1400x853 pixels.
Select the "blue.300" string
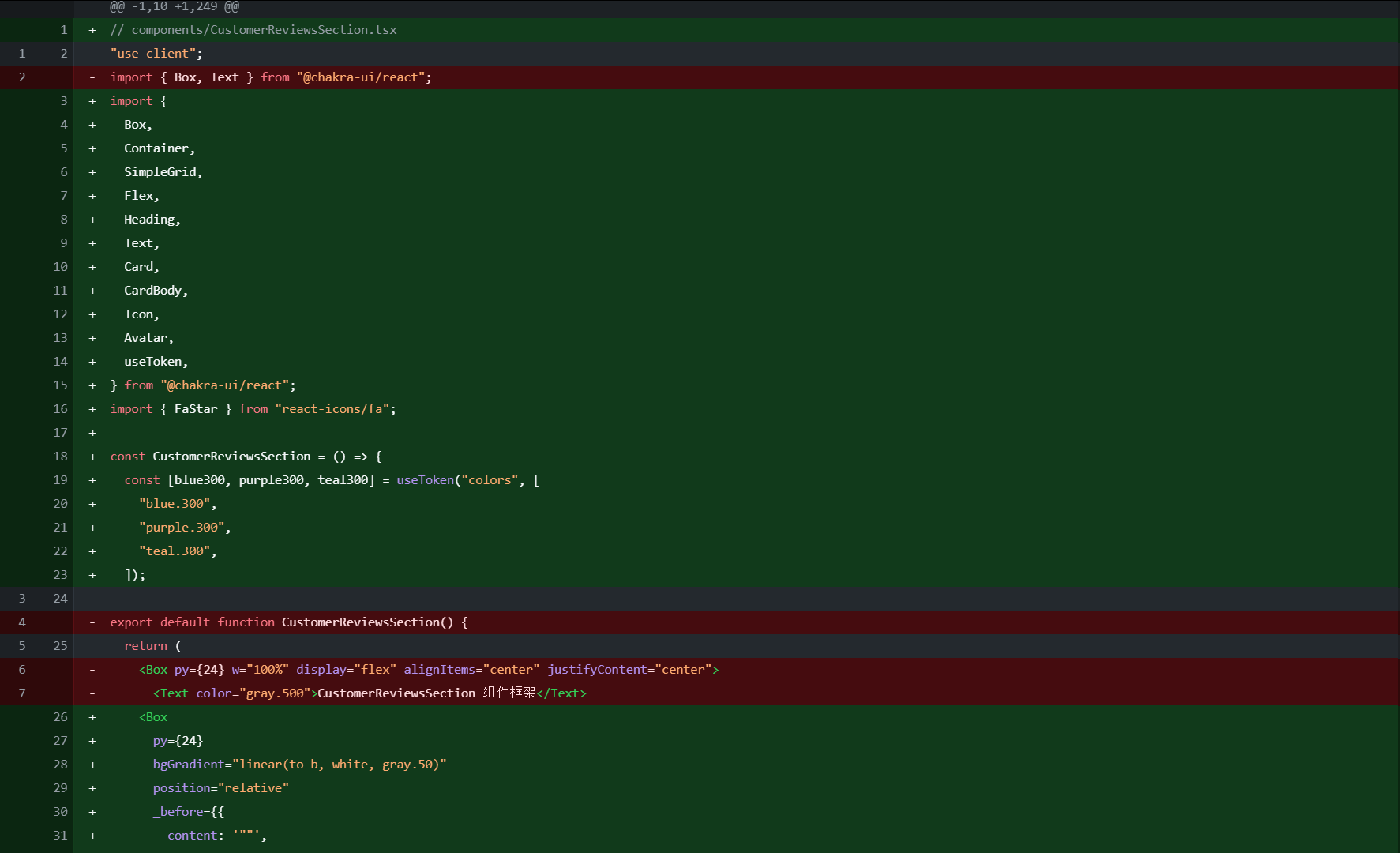pyautogui.click(x=175, y=504)
